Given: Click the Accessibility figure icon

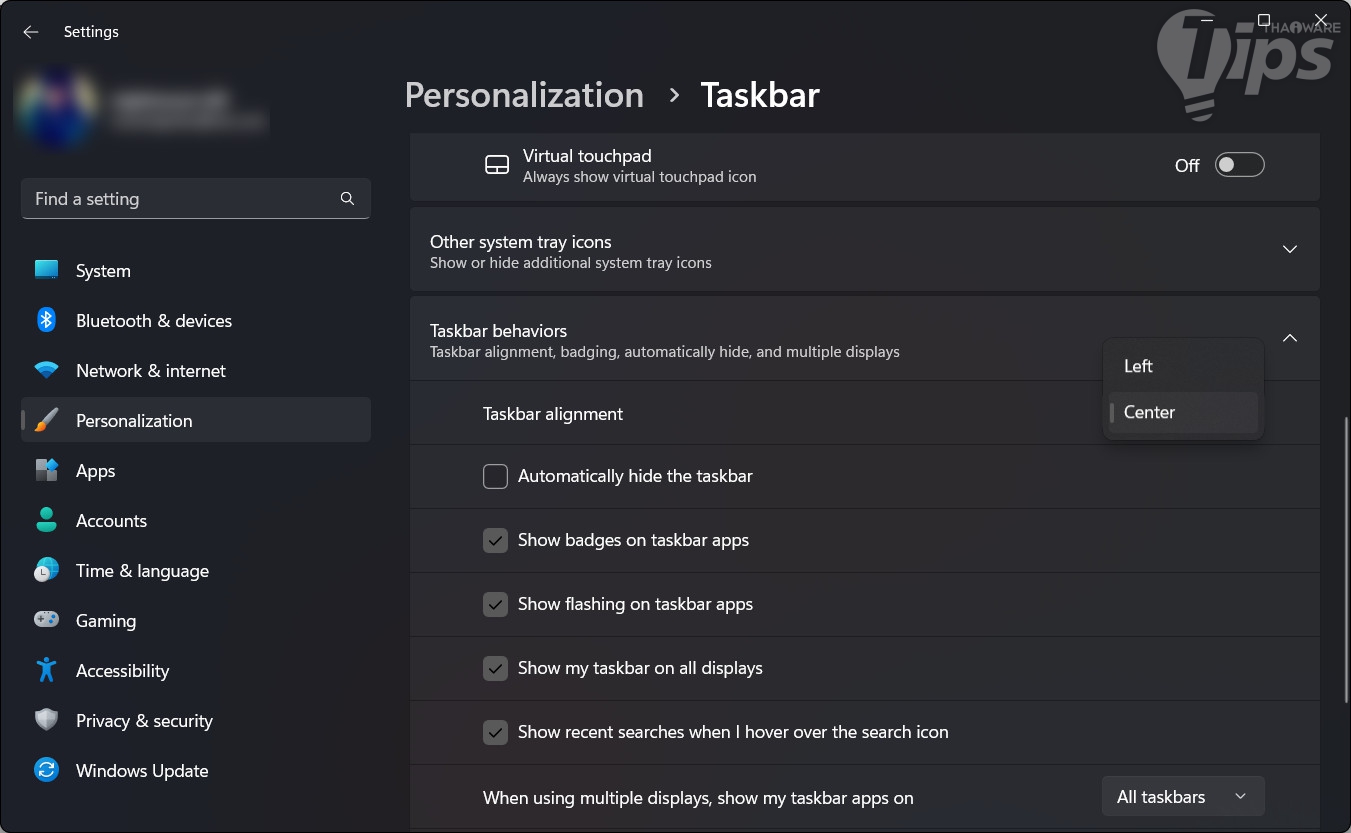Looking at the screenshot, I should point(46,670).
